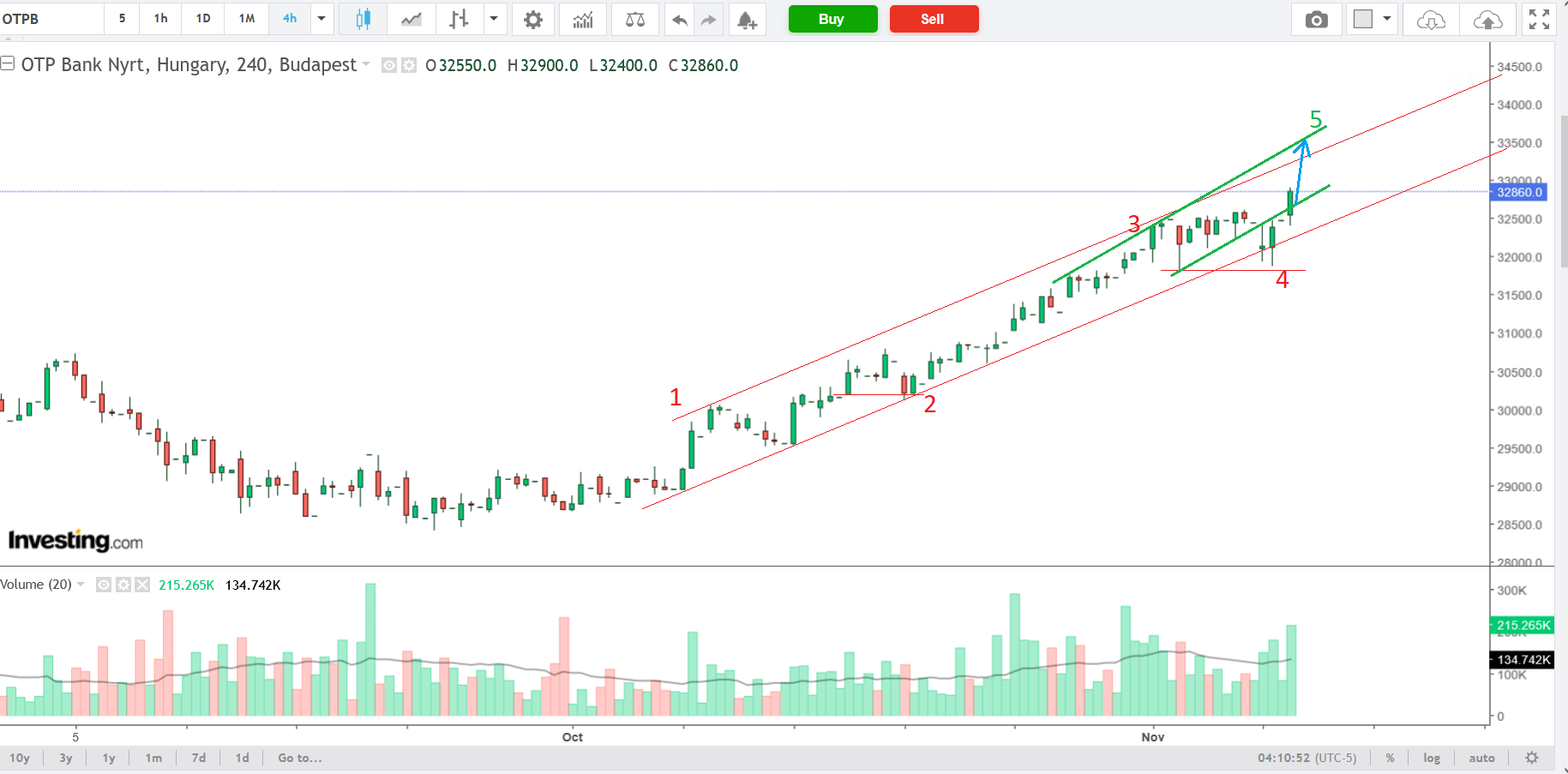Screen dimensions: 1568x774
Task: Open the indicators icon in toolbar
Action: click(583, 19)
